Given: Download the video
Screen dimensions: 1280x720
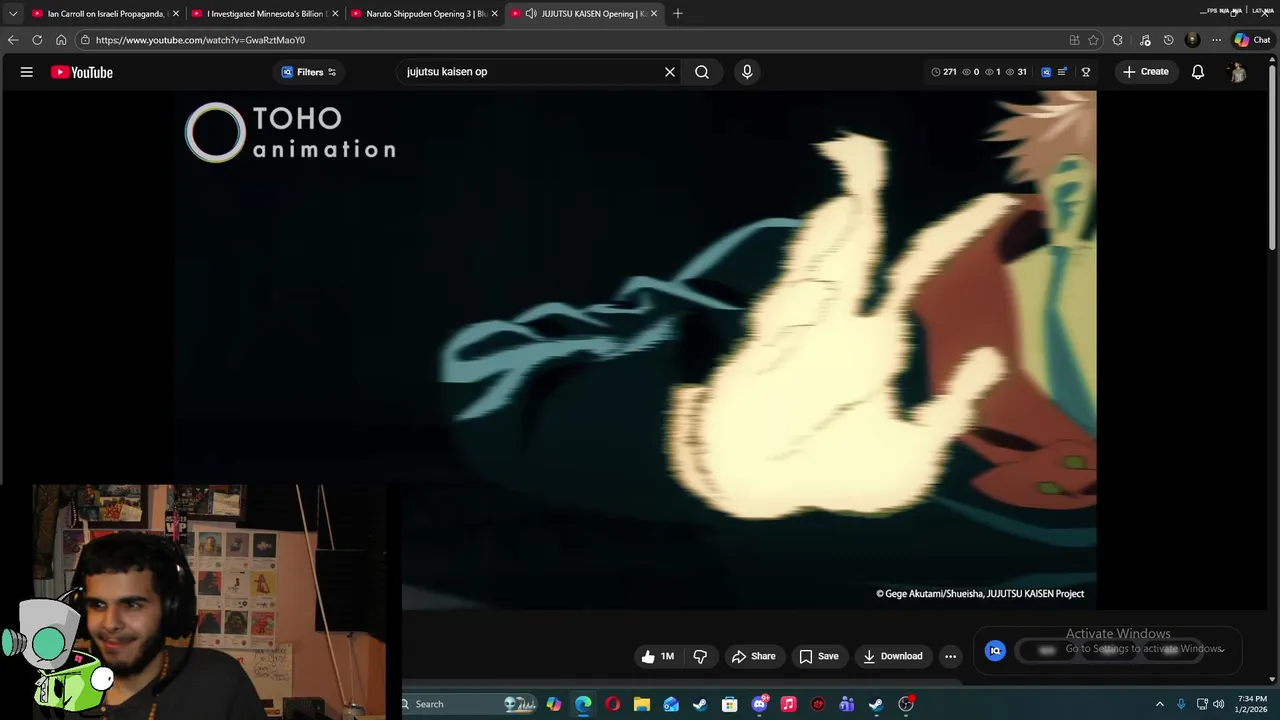Looking at the screenshot, I should click(893, 656).
